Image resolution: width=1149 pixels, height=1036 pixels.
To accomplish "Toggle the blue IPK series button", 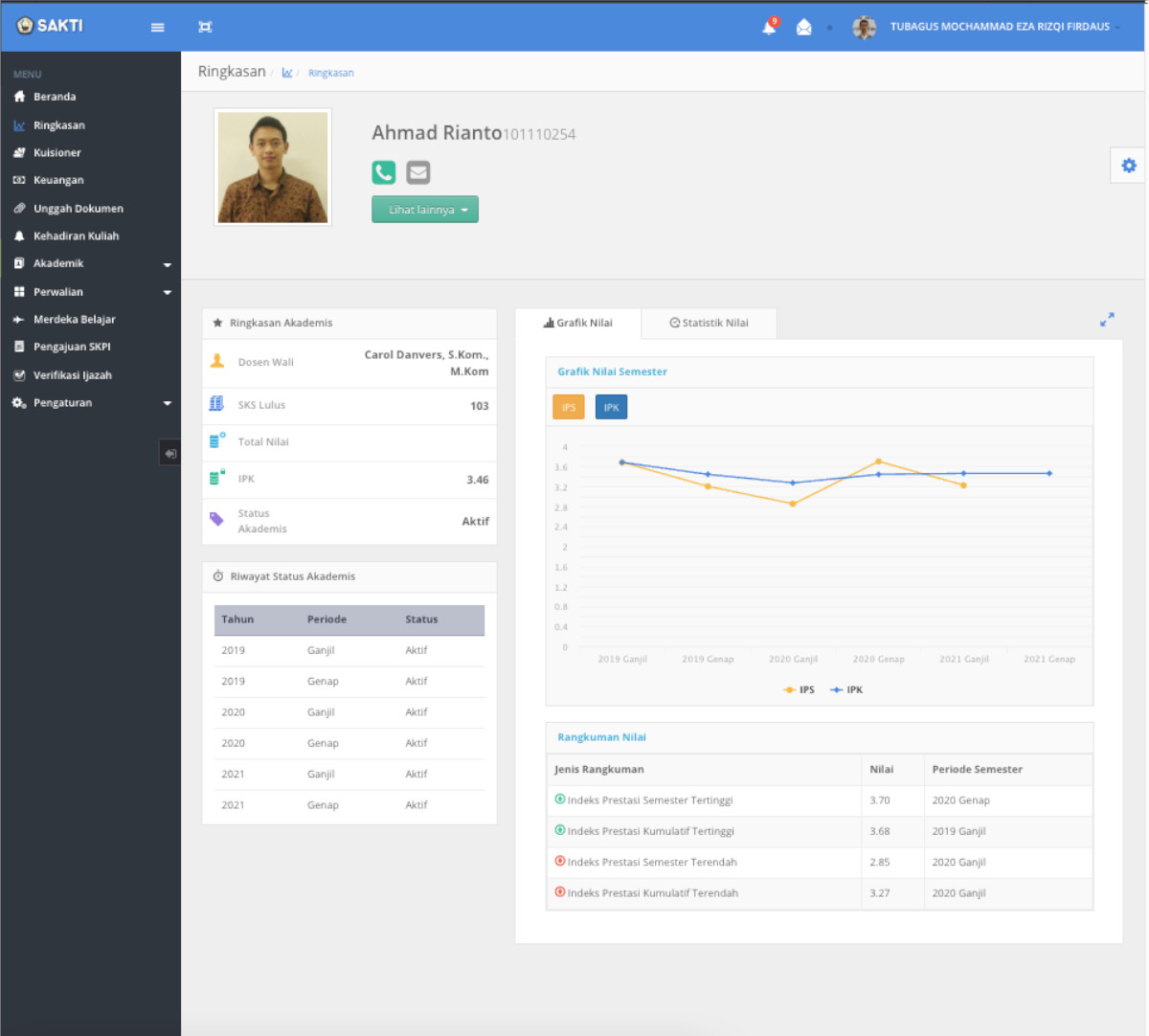I will tap(611, 408).
